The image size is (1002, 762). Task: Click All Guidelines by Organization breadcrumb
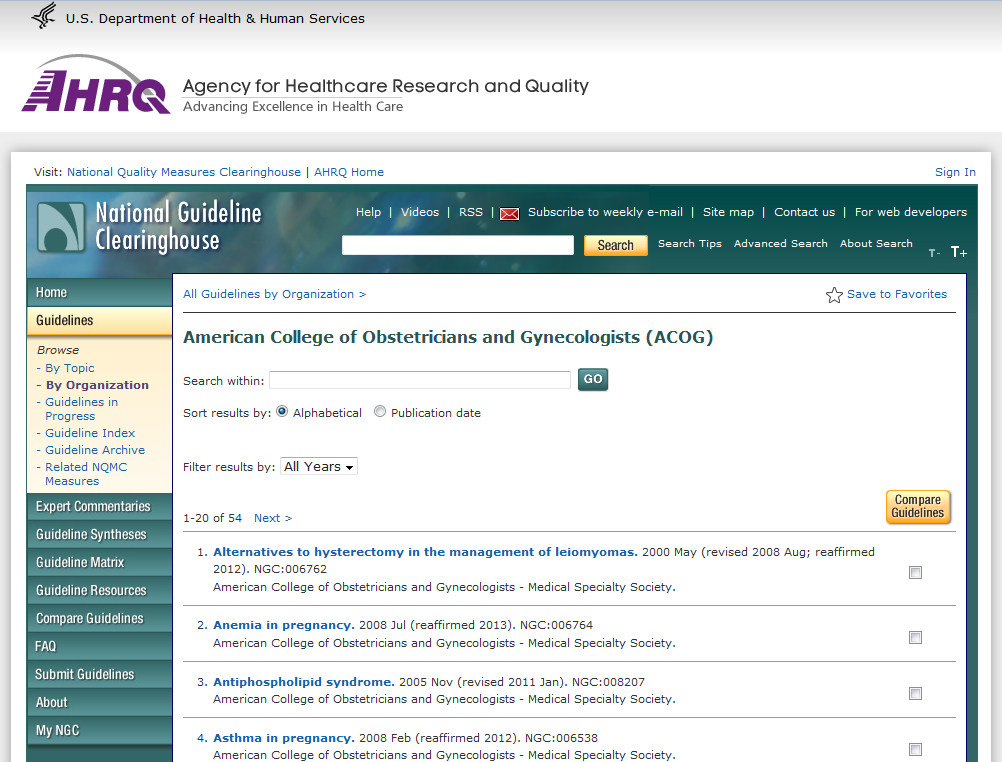[x=274, y=294]
